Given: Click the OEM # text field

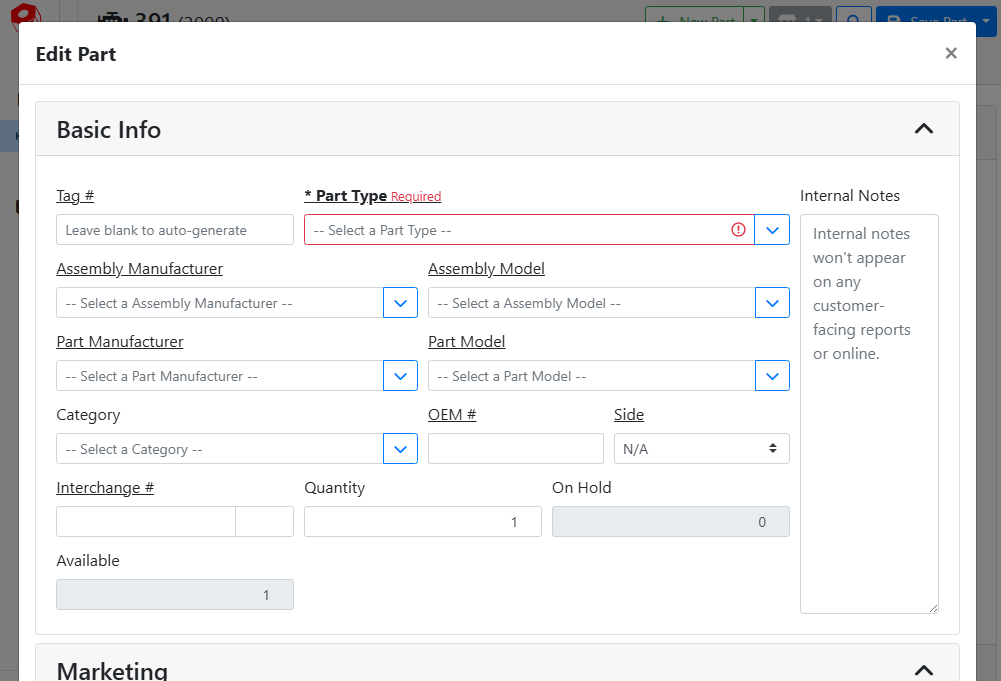Looking at the screenshot, I should pyautogui.click(x=515, y=449).
